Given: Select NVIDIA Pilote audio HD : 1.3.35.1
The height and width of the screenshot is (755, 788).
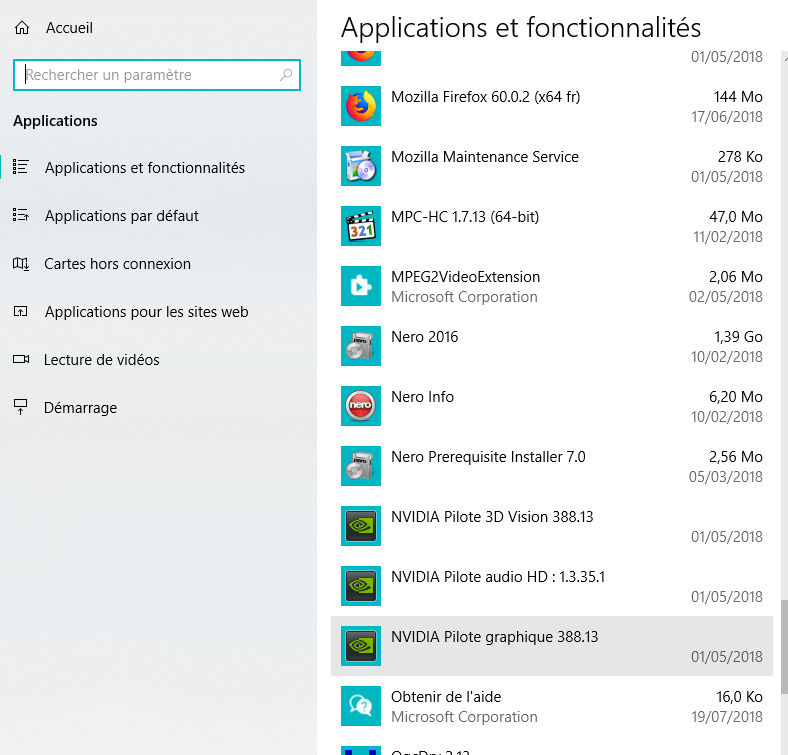Looking at the screenshot, I should (552, 586).
